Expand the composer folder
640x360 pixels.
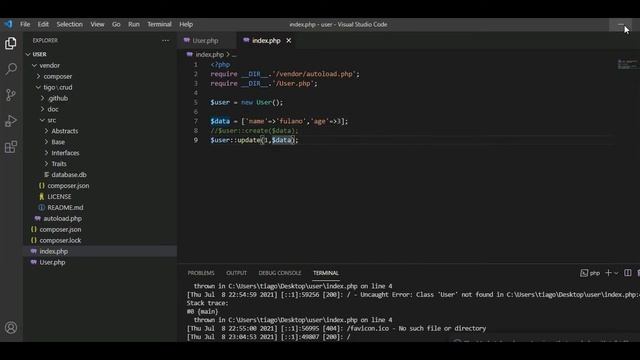[x=38, y=76]
